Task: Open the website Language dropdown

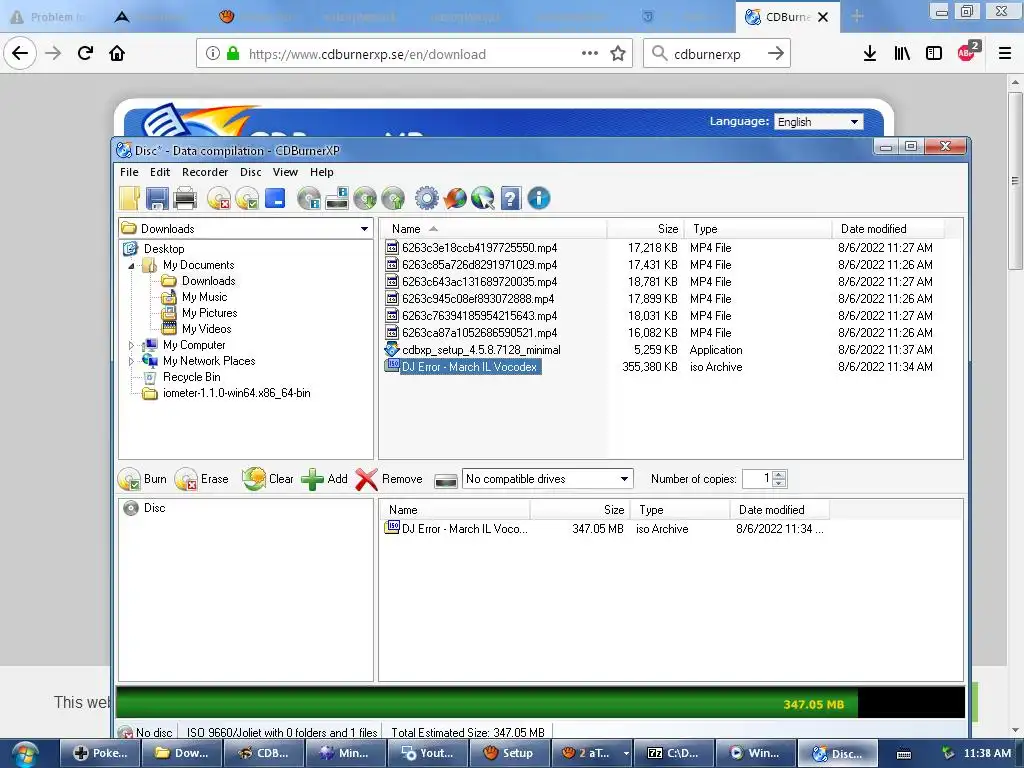Action: (819, 121)
